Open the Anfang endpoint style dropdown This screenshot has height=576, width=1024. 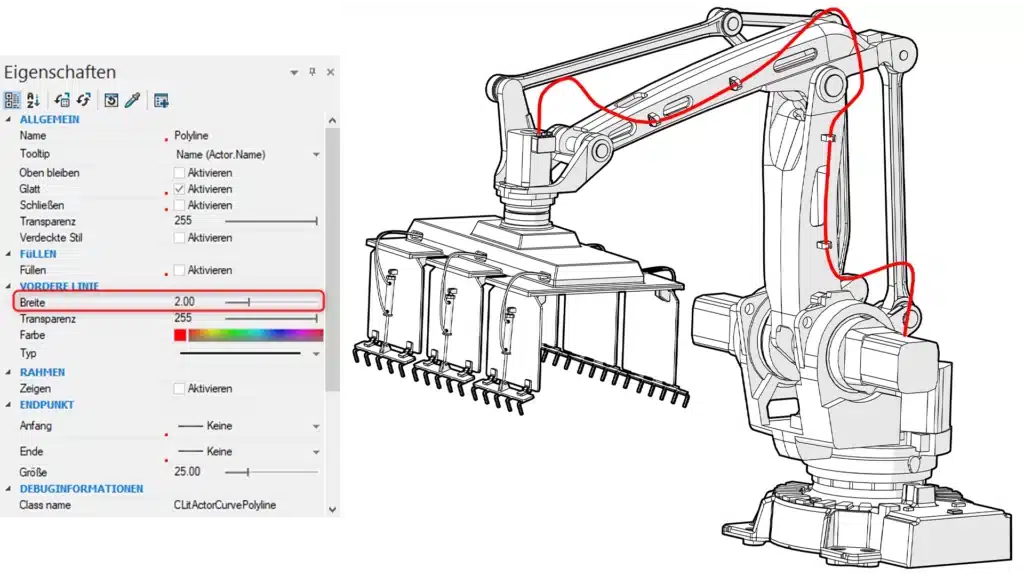click(316, 426)
